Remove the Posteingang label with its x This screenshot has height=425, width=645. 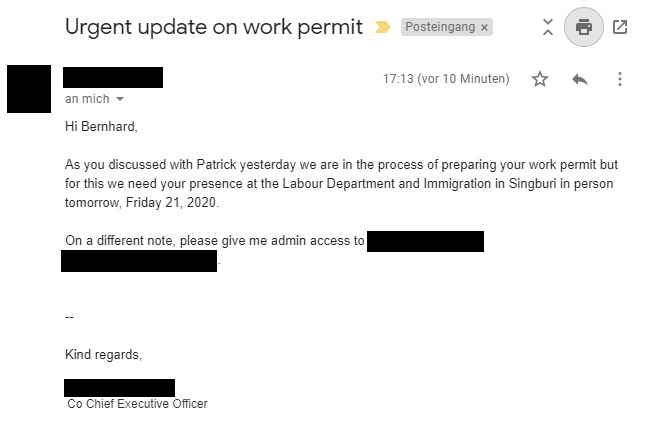pyautogui.click(x=485, y=28)
